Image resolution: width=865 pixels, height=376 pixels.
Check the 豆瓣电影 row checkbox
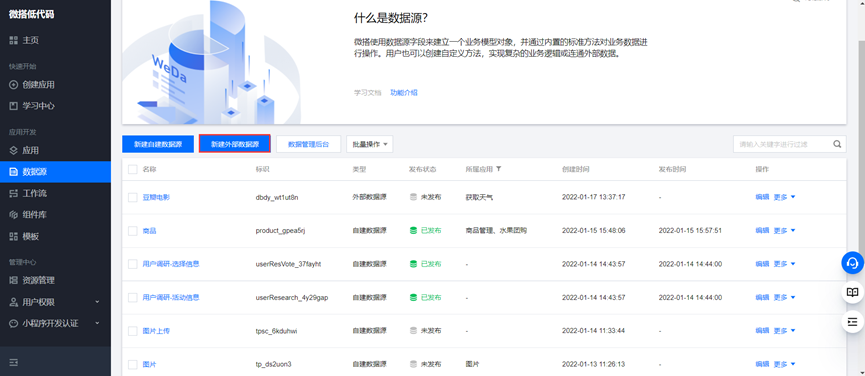click(132, 197)
